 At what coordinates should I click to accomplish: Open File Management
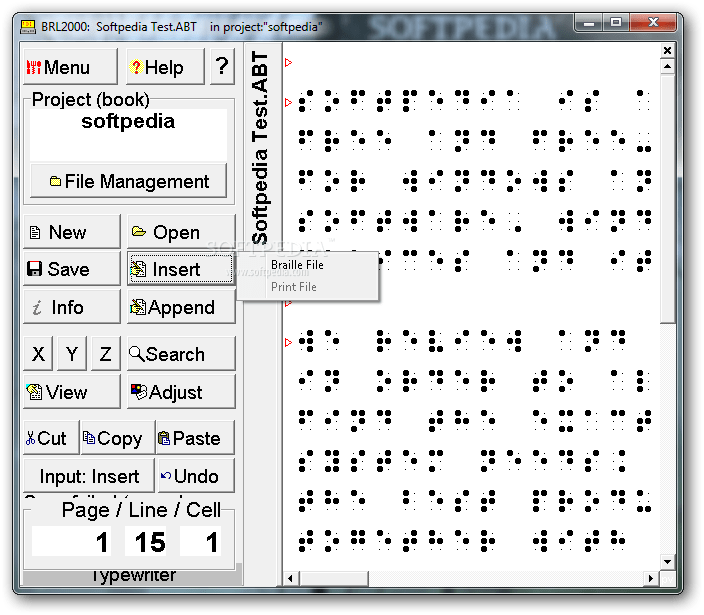pyautogui.click(x=128, y=181)
